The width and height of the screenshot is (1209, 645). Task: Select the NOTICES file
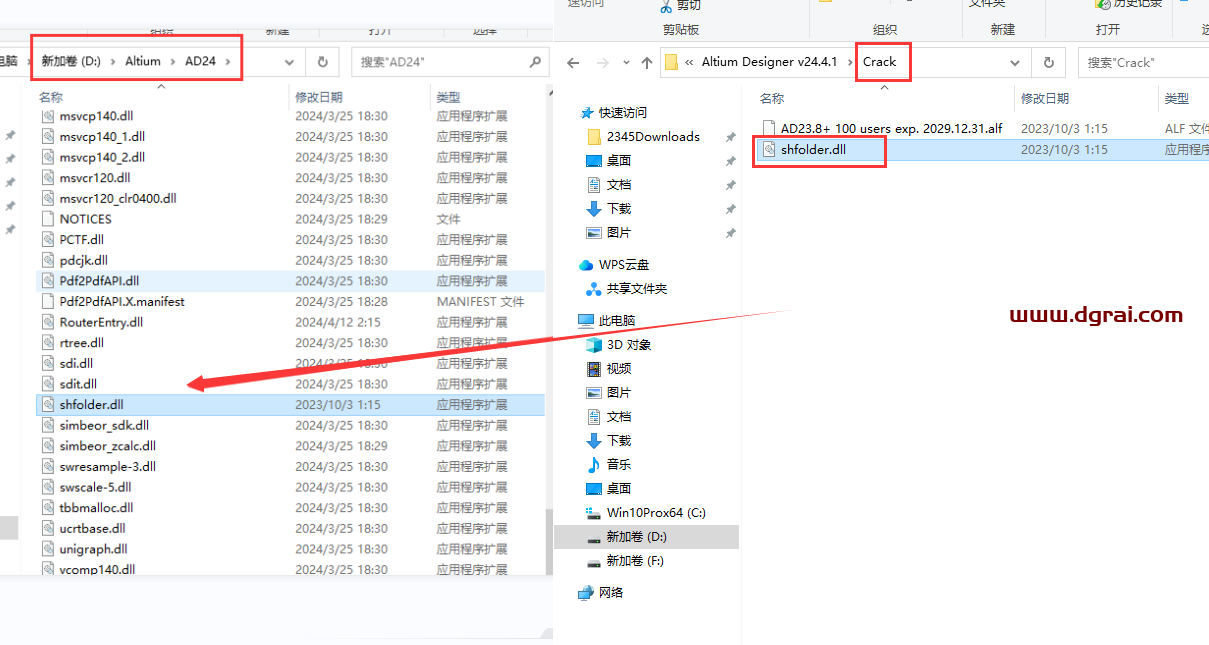coord(85,218)
